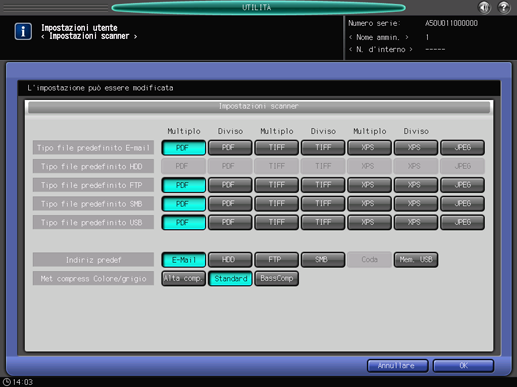Select JPEG for USB file type
Viewport: 517px width, 387px height.
tap(462, 222)
